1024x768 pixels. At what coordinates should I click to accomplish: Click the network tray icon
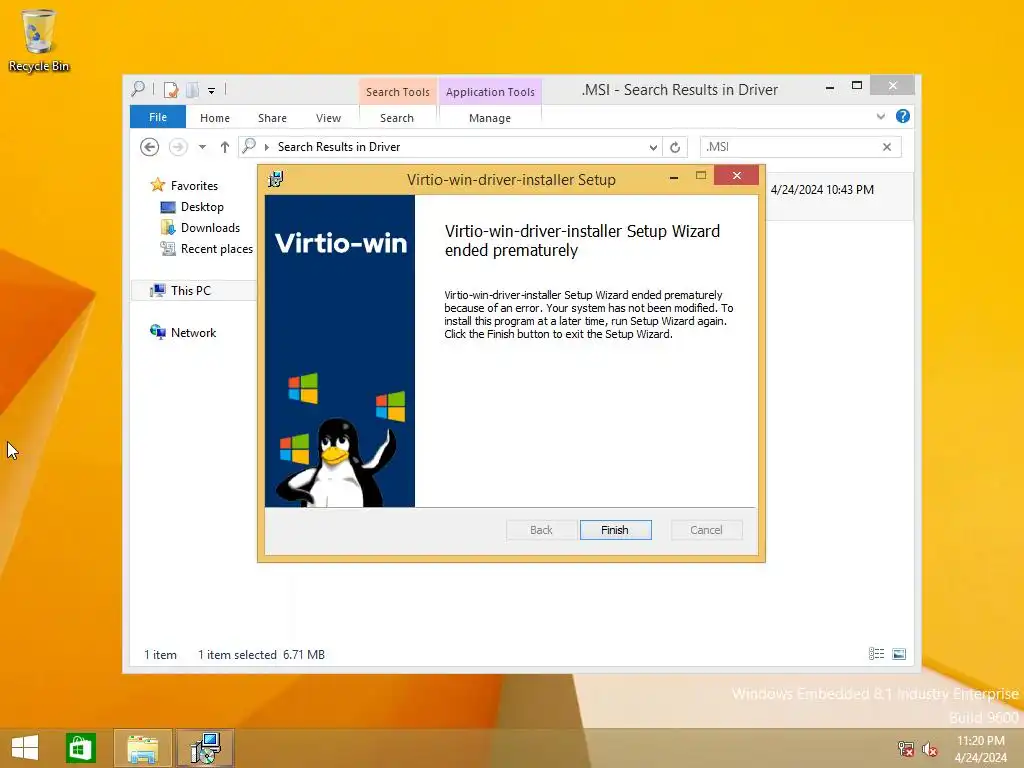906,748
